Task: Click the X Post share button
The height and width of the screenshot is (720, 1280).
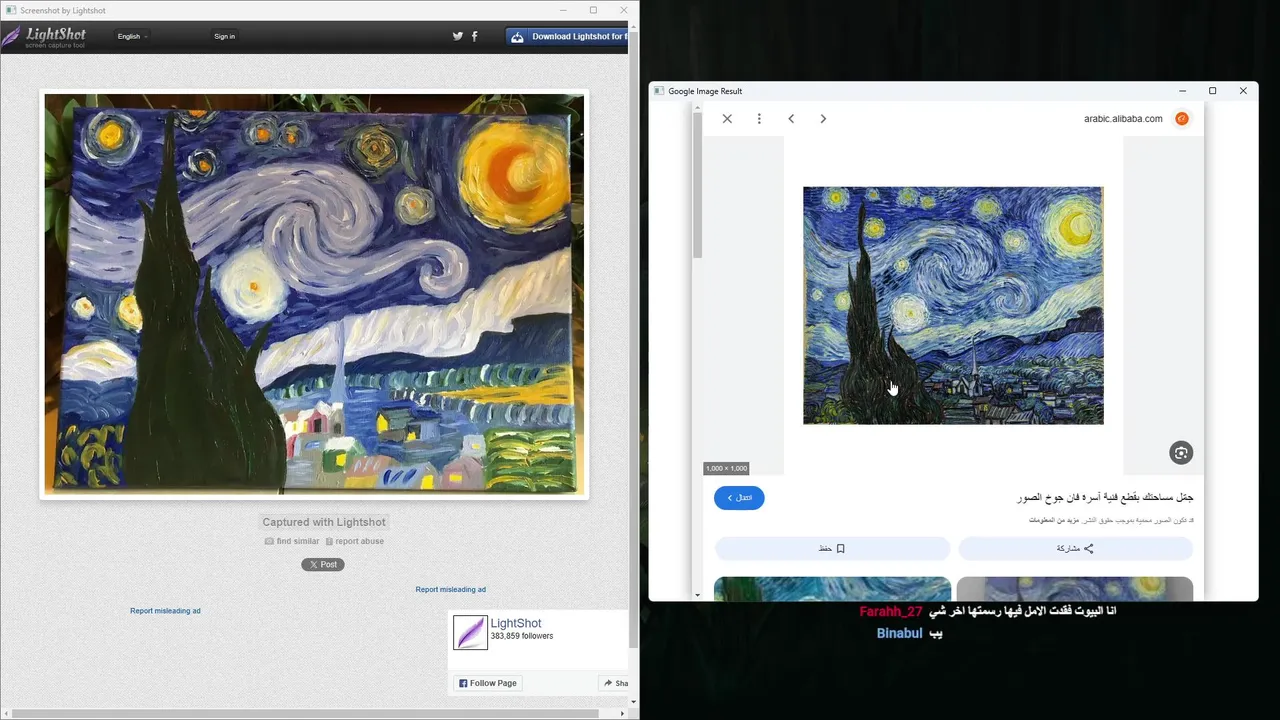Action: tap(323, 564)
